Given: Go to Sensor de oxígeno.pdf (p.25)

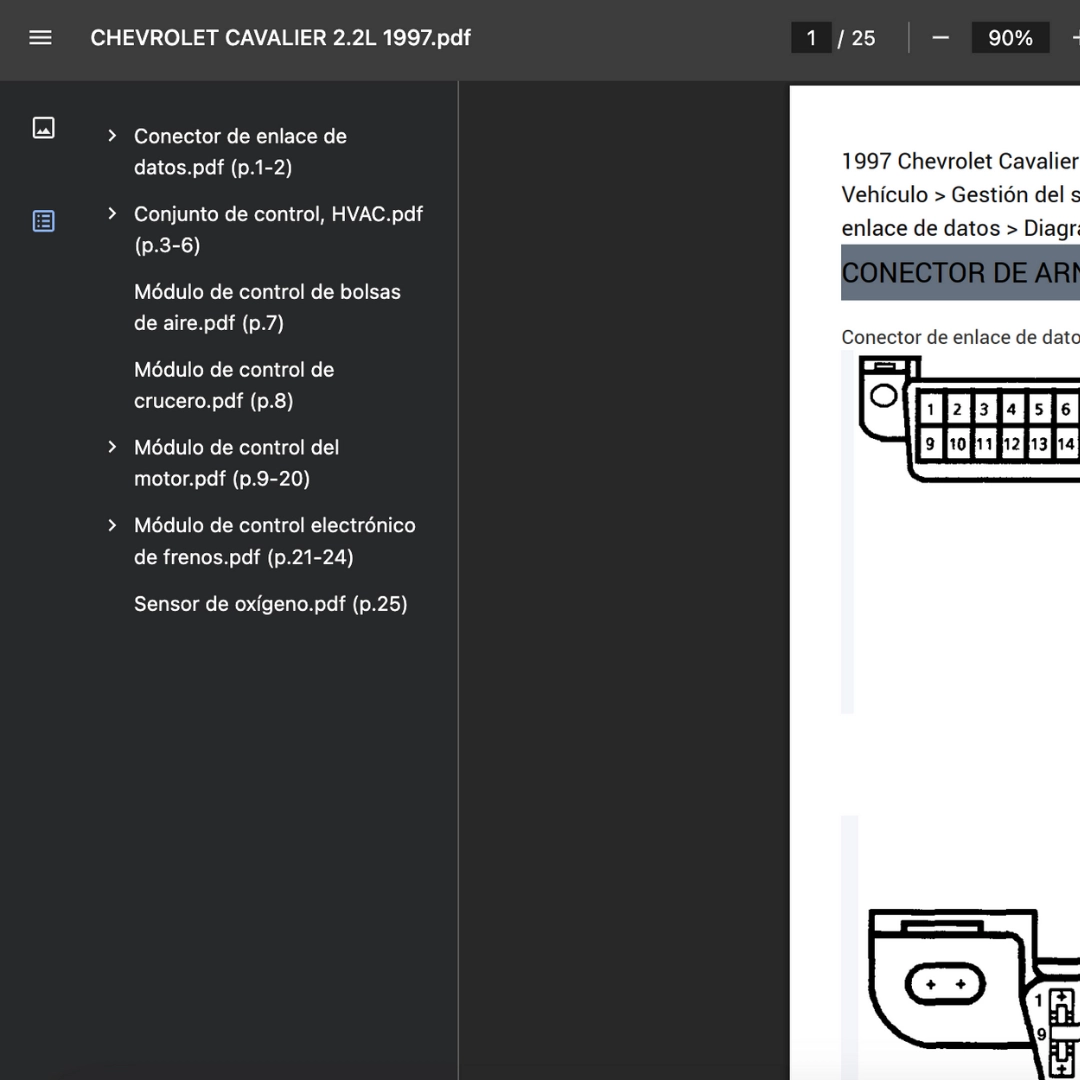Looking at the screenshot, I should (x=271, y=604).
